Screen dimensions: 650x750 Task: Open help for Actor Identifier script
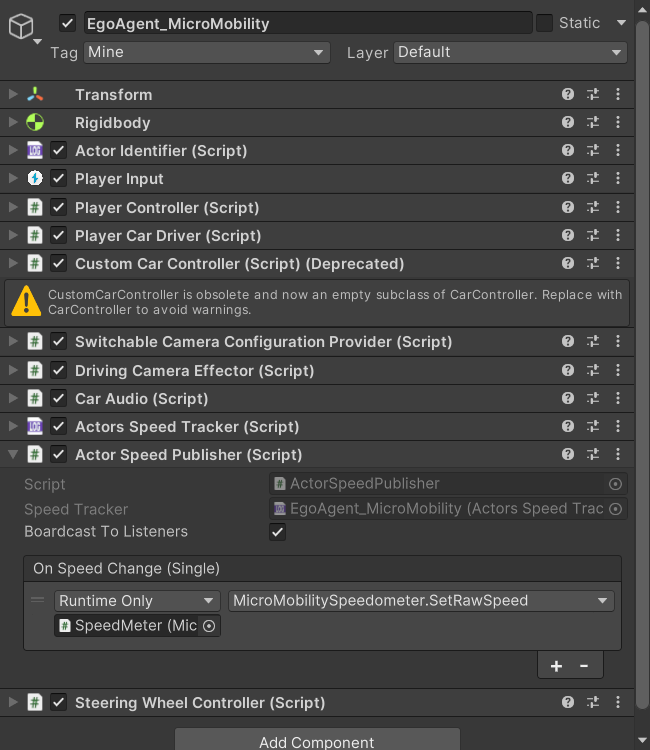(568, 151)
